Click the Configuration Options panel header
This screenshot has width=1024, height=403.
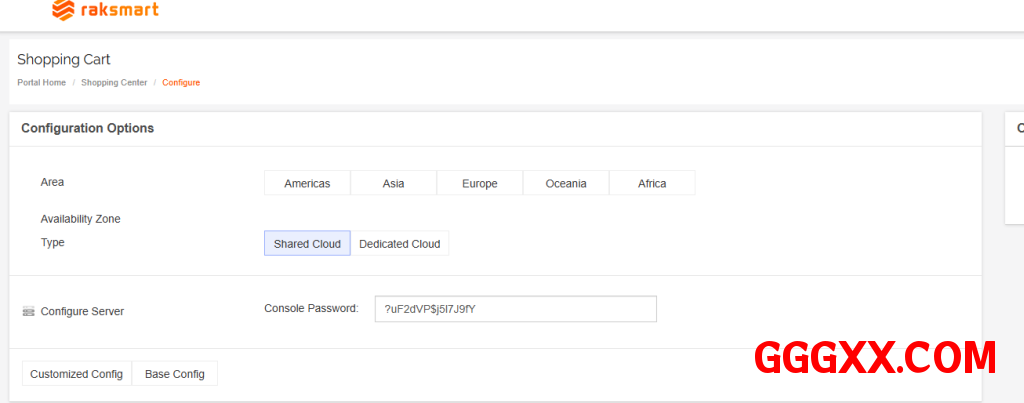87,129
